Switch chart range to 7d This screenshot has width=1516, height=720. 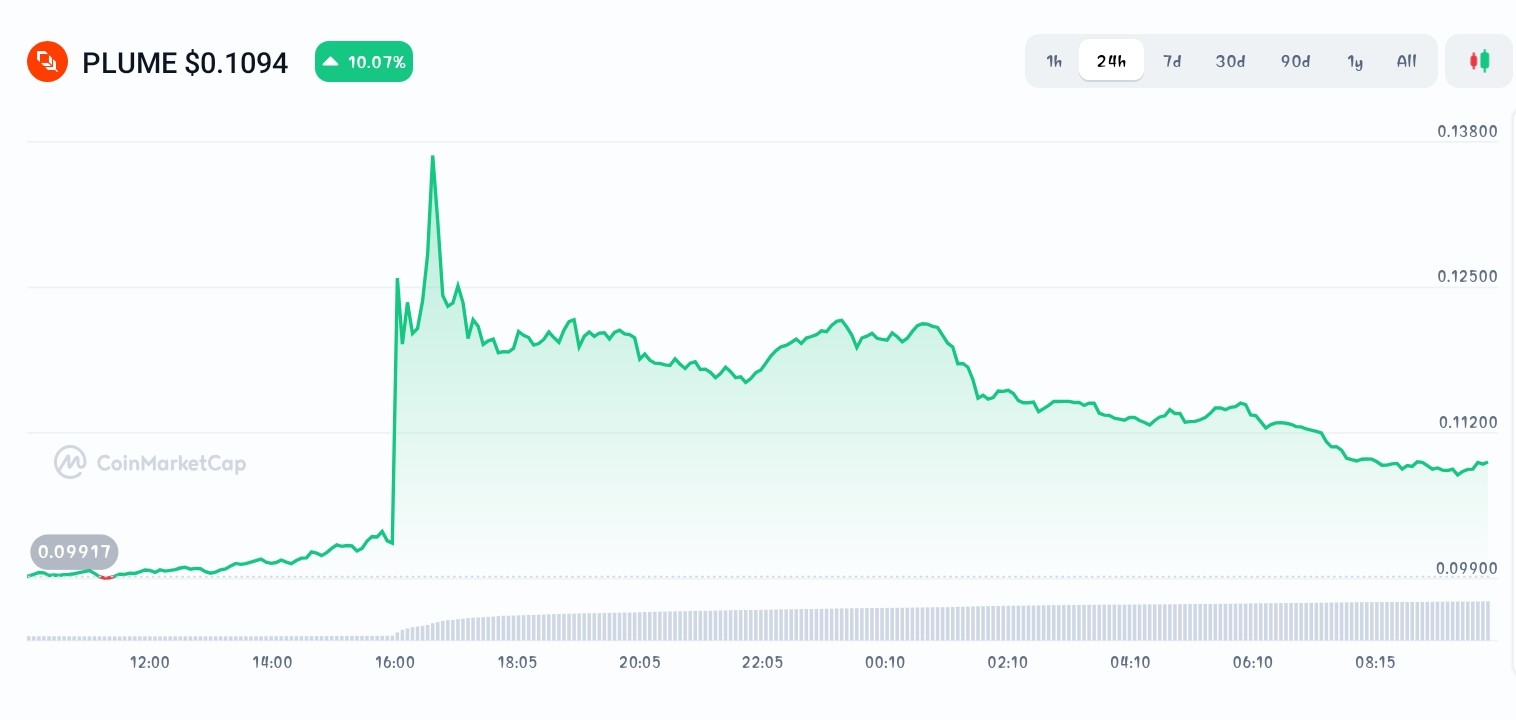1172,61
